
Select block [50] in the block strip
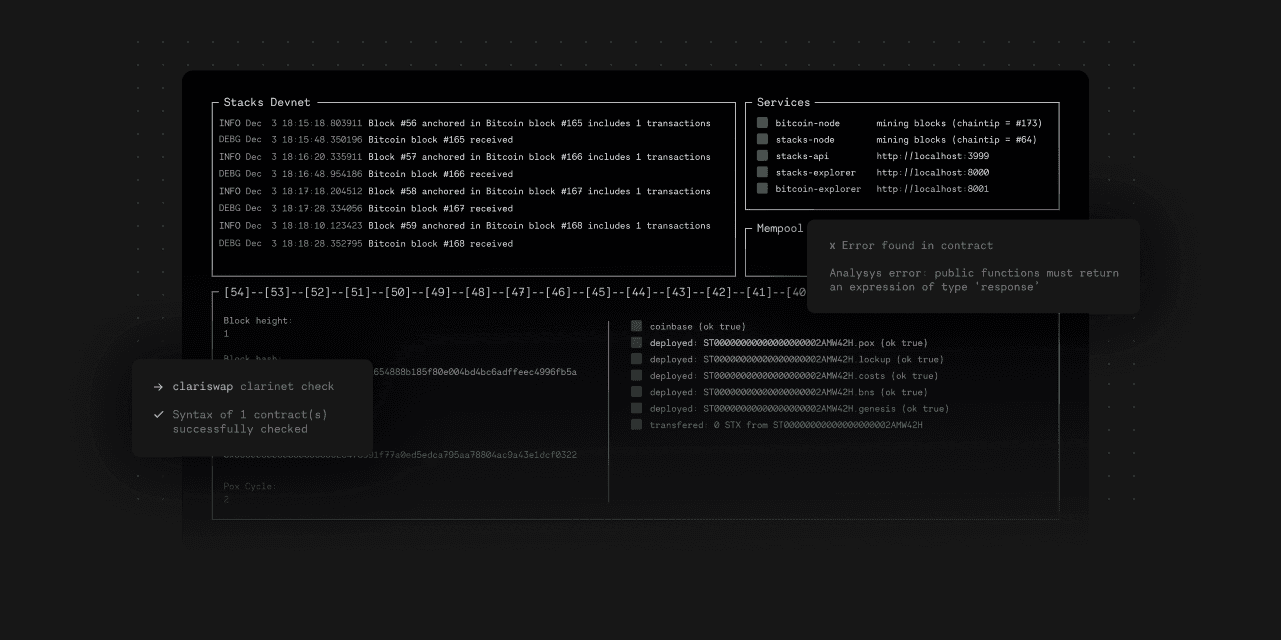[x=398, y=292]
